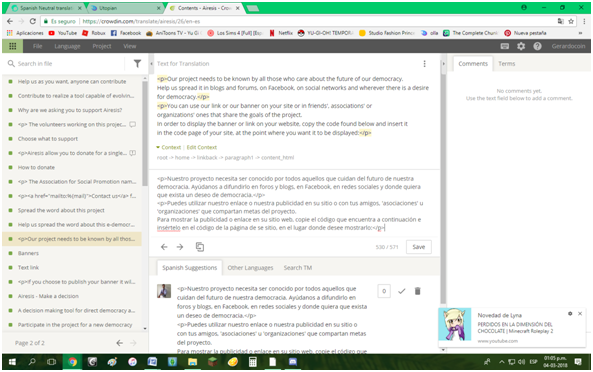
Task: Click the comment icon on 'The volunteers working' row
Action: point(133,124)
